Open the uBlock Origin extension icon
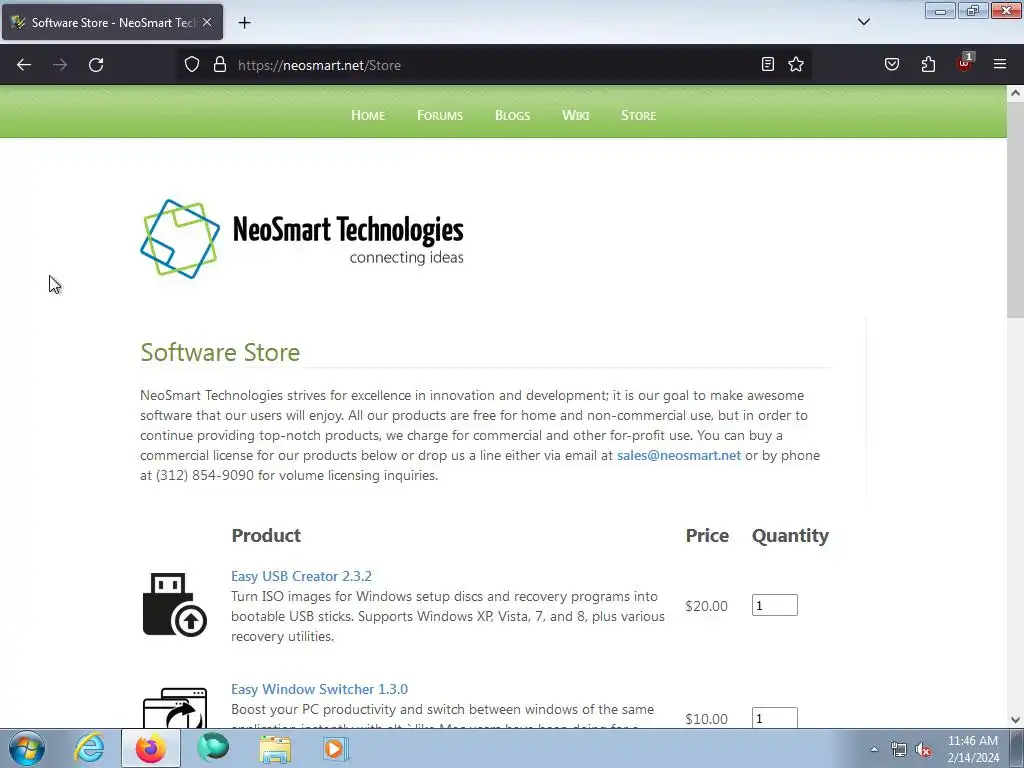The width and height of the screenshot is (1024, 768). point(964,64)
